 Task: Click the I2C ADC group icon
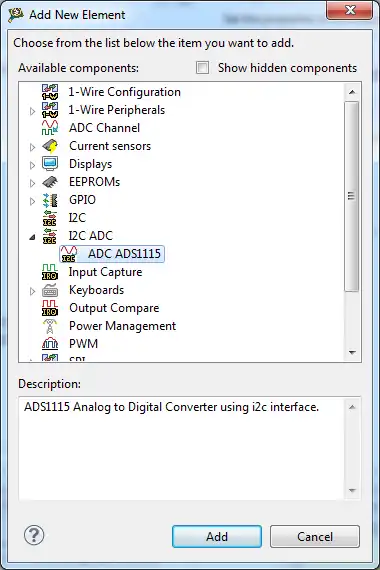(x=50, y=236)
